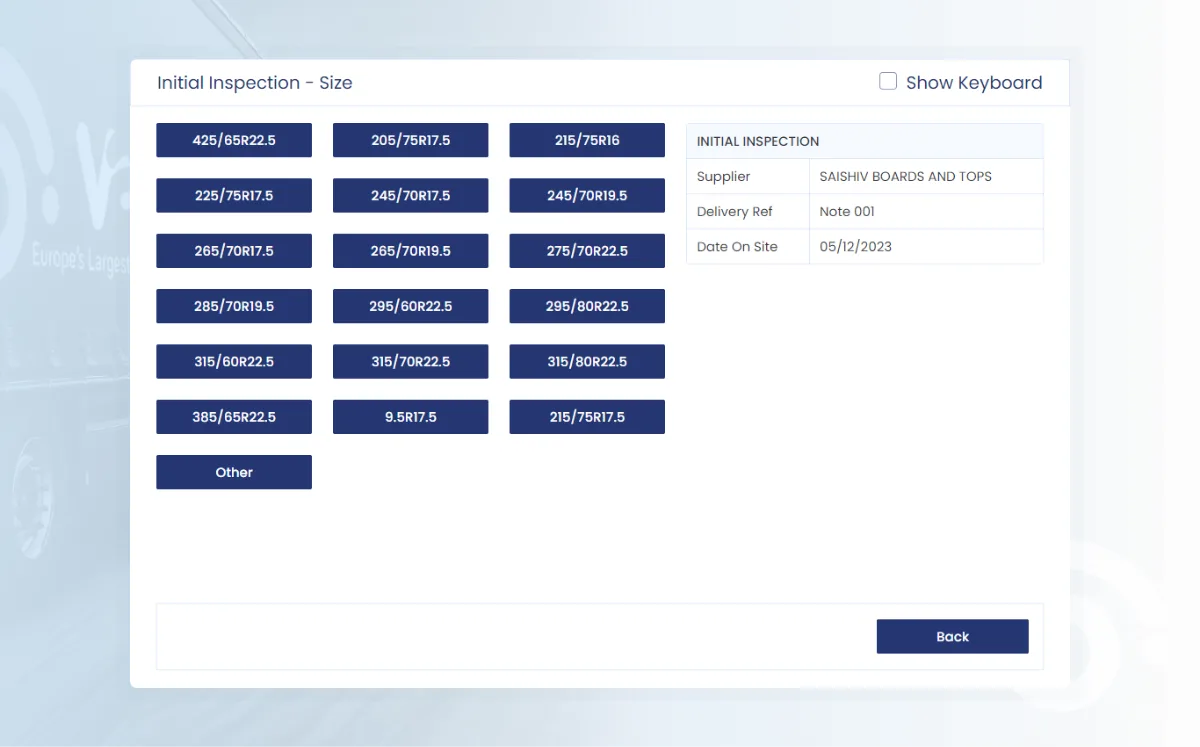Screen dimensions: 1200x747
Task: Select tyre size 425/65R22.5
Action: pos(234,140)
